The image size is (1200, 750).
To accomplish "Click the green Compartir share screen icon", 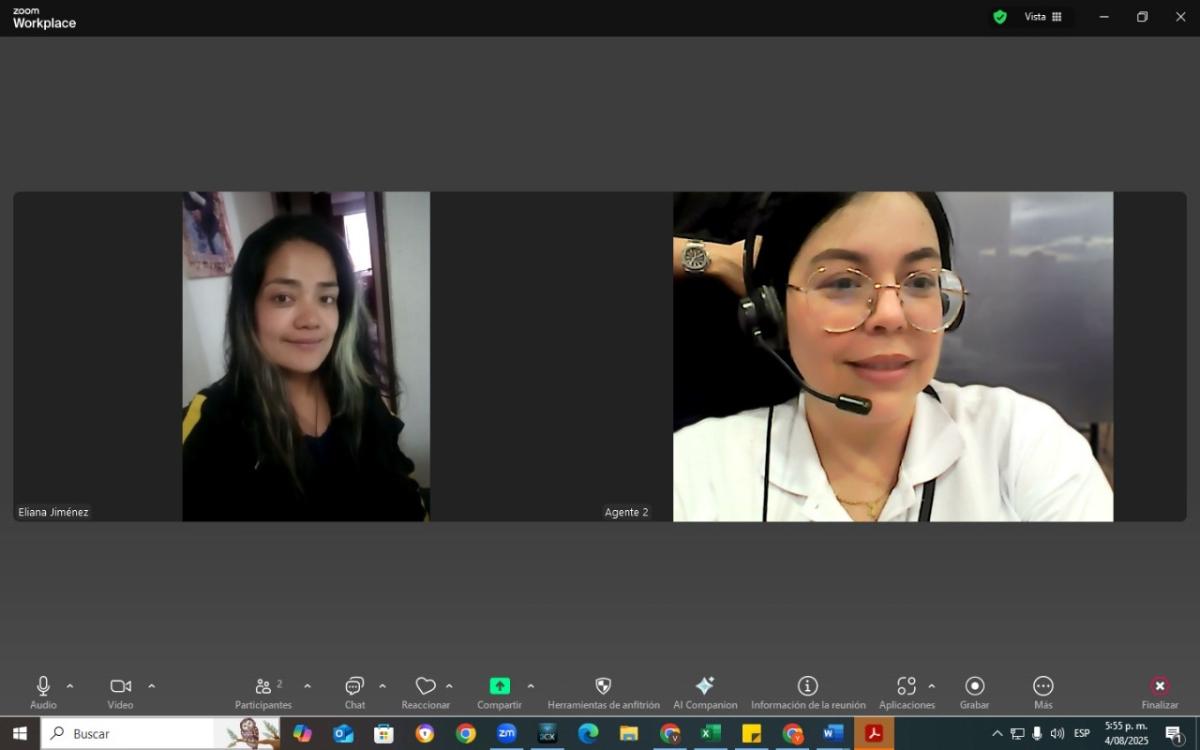I will point(499,686).
